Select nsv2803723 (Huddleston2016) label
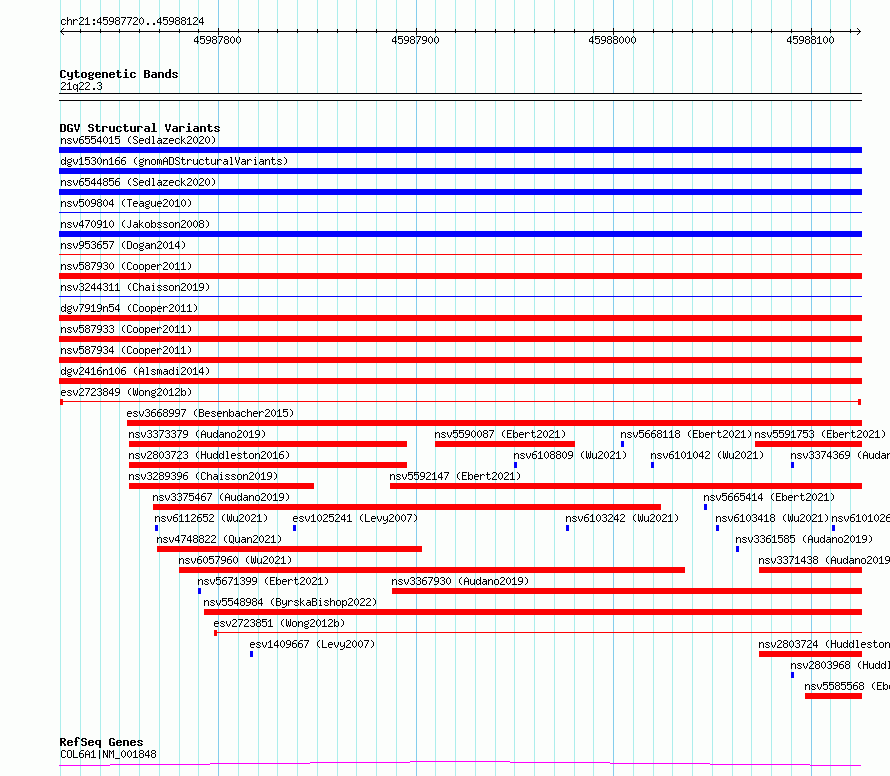Image resolution: width=890 pixels, height=776 pixels. pos(209,455)
